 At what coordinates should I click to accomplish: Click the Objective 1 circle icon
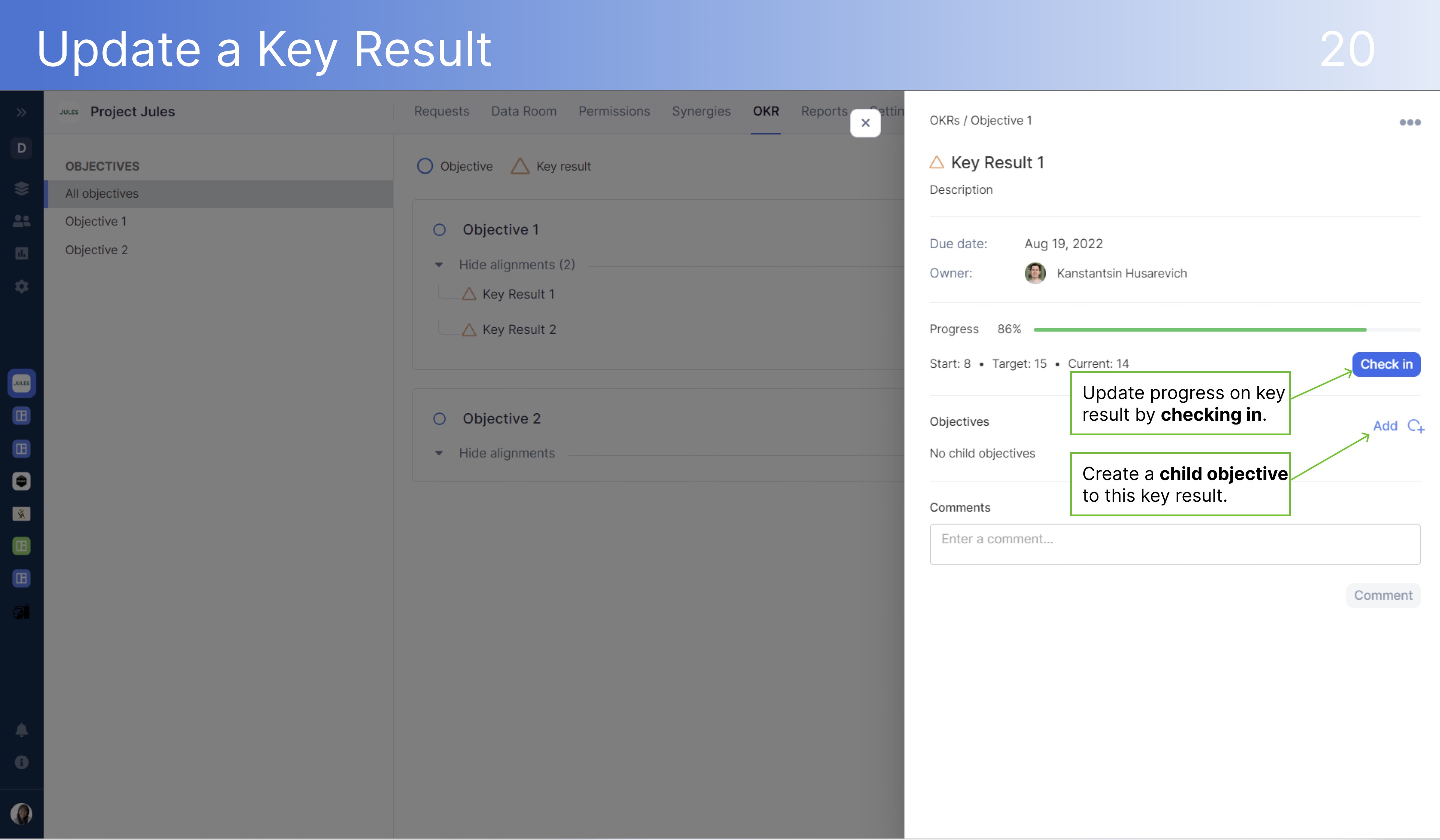[437, 229]
